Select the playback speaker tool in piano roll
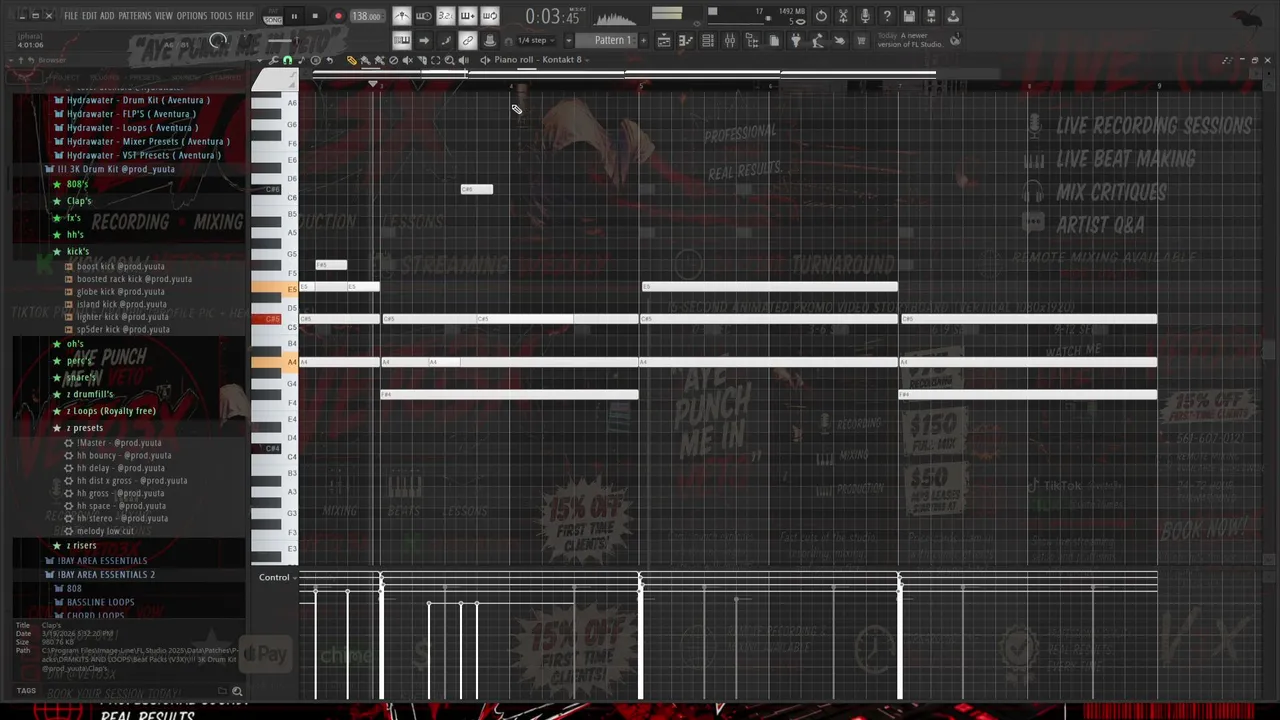The height and width of the screenshot is (720, 1280). (x=463, y=60)
